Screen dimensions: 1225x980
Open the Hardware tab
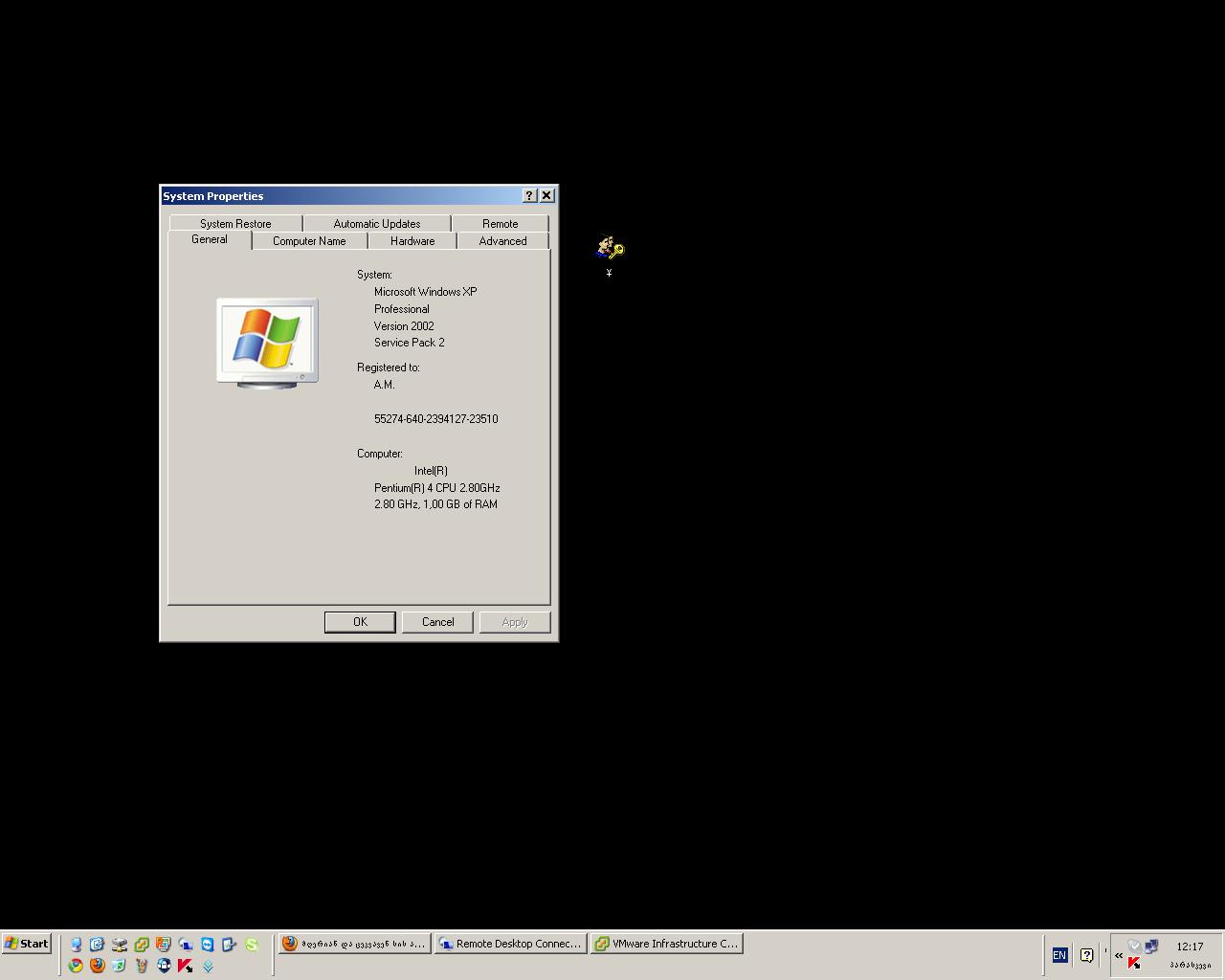tap(412, 241)
